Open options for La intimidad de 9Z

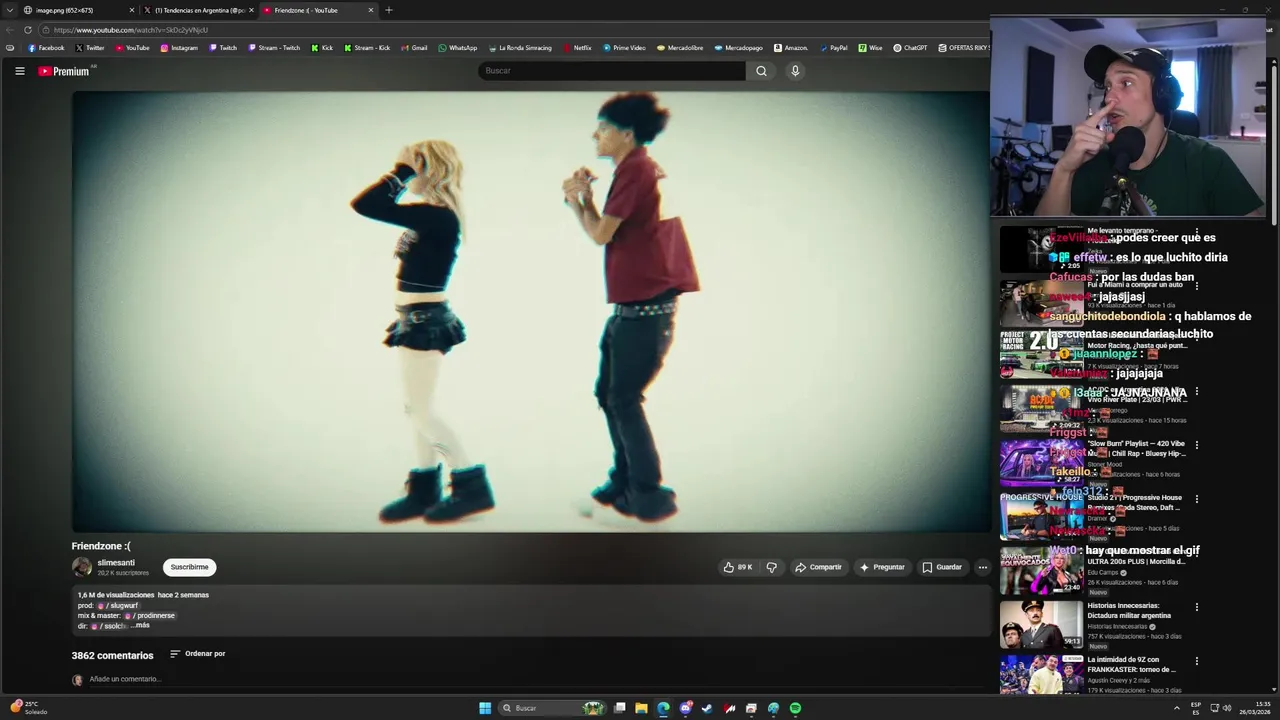1197,661
